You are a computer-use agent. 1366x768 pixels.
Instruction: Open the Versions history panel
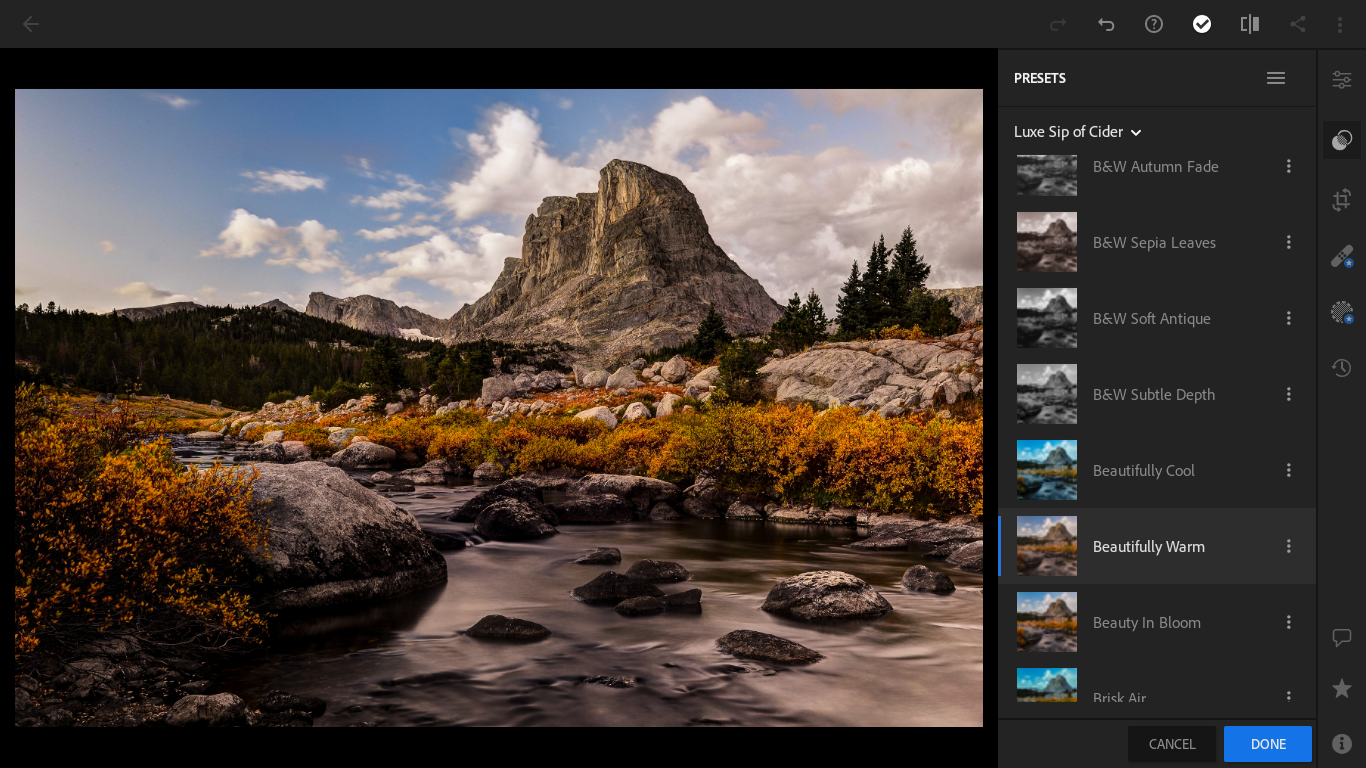click(1342, 368)
